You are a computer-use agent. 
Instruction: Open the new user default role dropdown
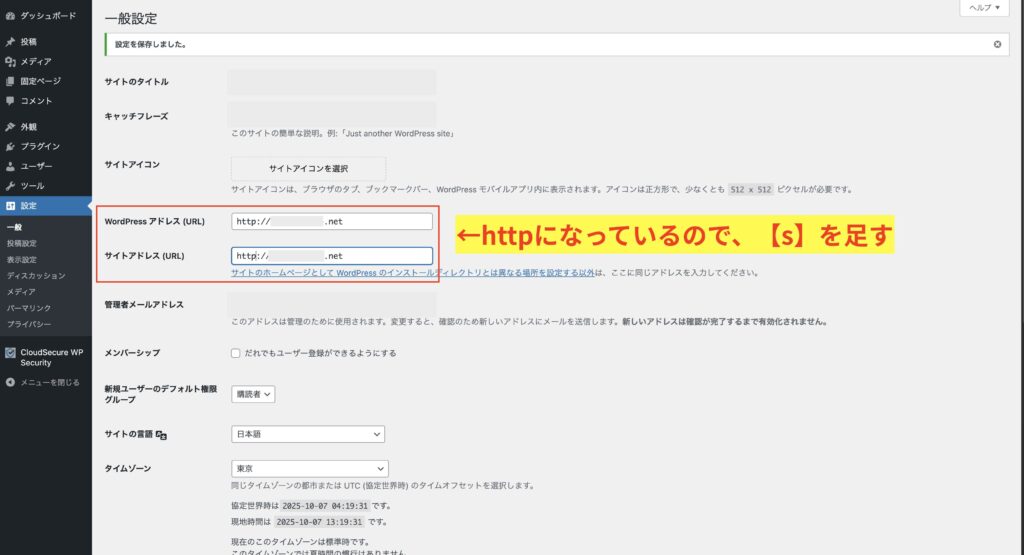click(x=253, y=394)
